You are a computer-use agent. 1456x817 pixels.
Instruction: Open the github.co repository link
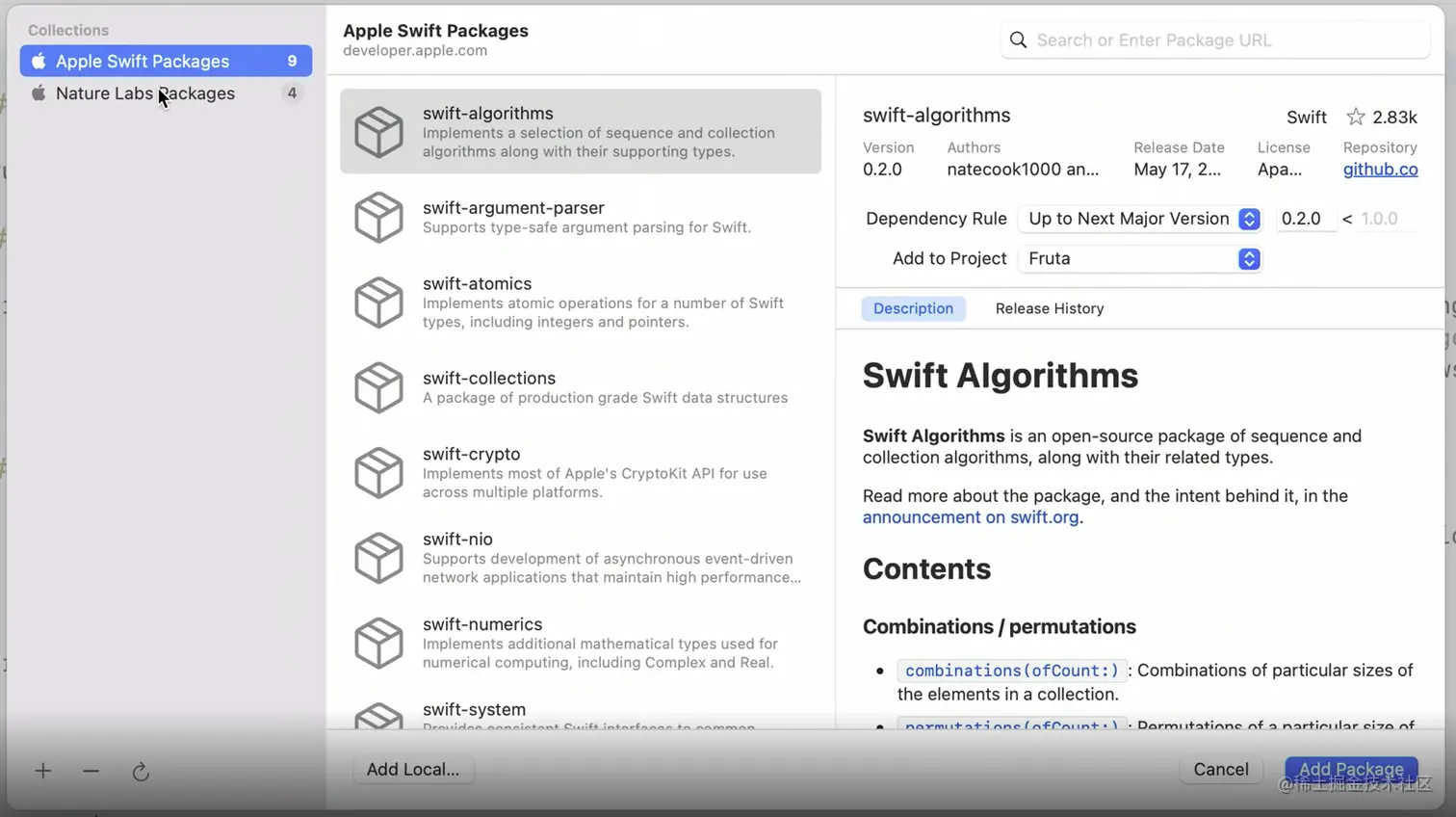point(1380,170)
